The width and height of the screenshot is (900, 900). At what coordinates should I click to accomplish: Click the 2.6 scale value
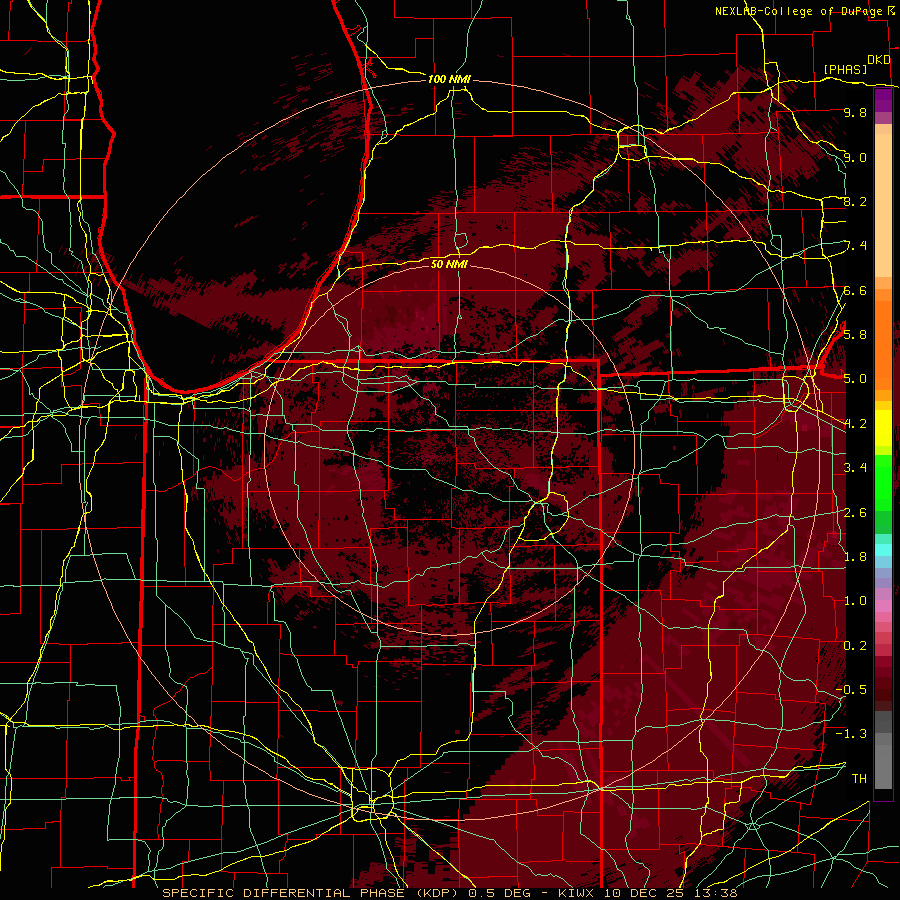855,512
